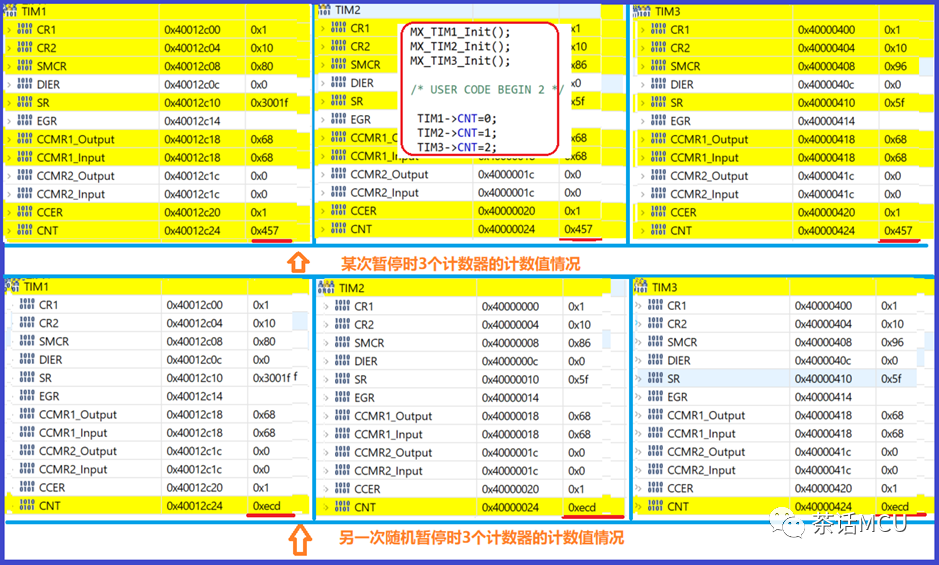Click address 0x40000000 in lower TIM2 panel

[510, 306]
